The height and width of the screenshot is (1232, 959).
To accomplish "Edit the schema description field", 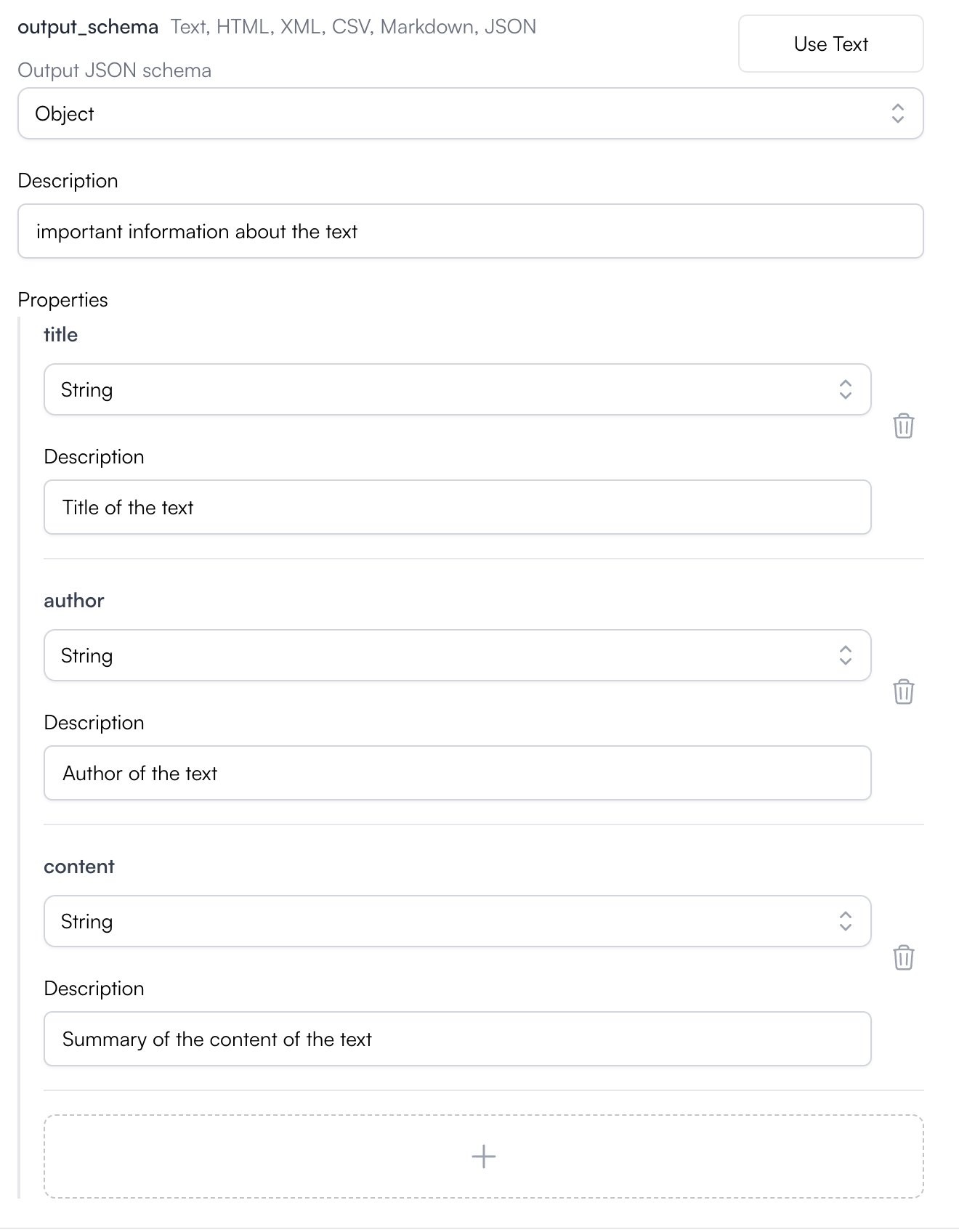I will [x=471, y=231].
